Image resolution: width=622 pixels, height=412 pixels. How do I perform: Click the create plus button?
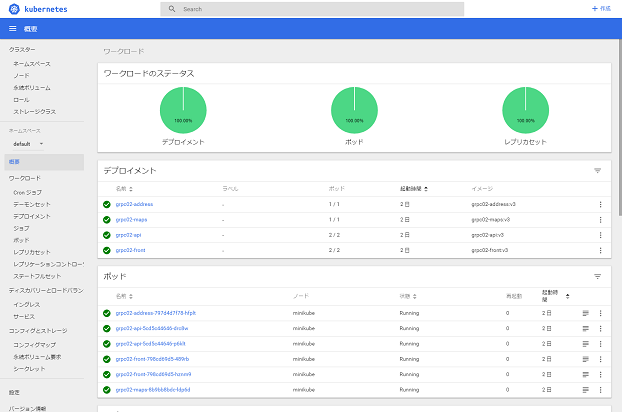click(x=601, y=8)
